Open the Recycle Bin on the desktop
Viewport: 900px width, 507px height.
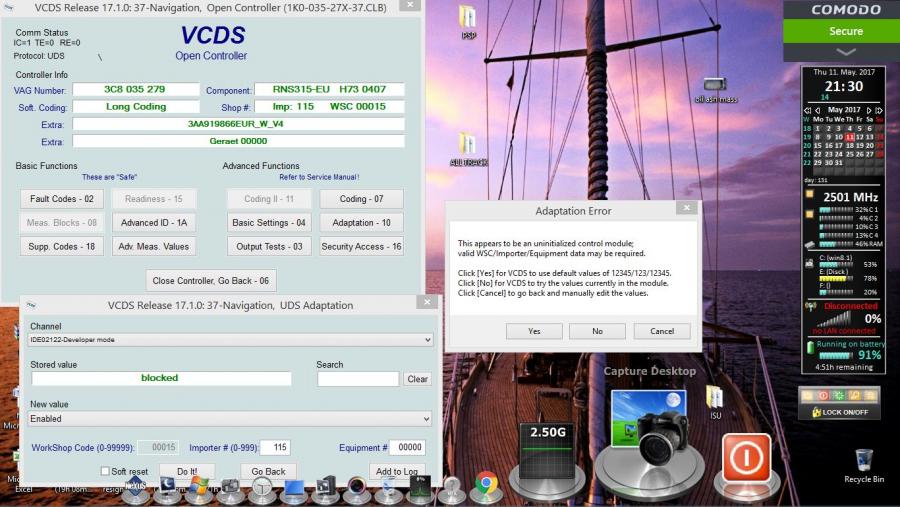pos(864,466)
